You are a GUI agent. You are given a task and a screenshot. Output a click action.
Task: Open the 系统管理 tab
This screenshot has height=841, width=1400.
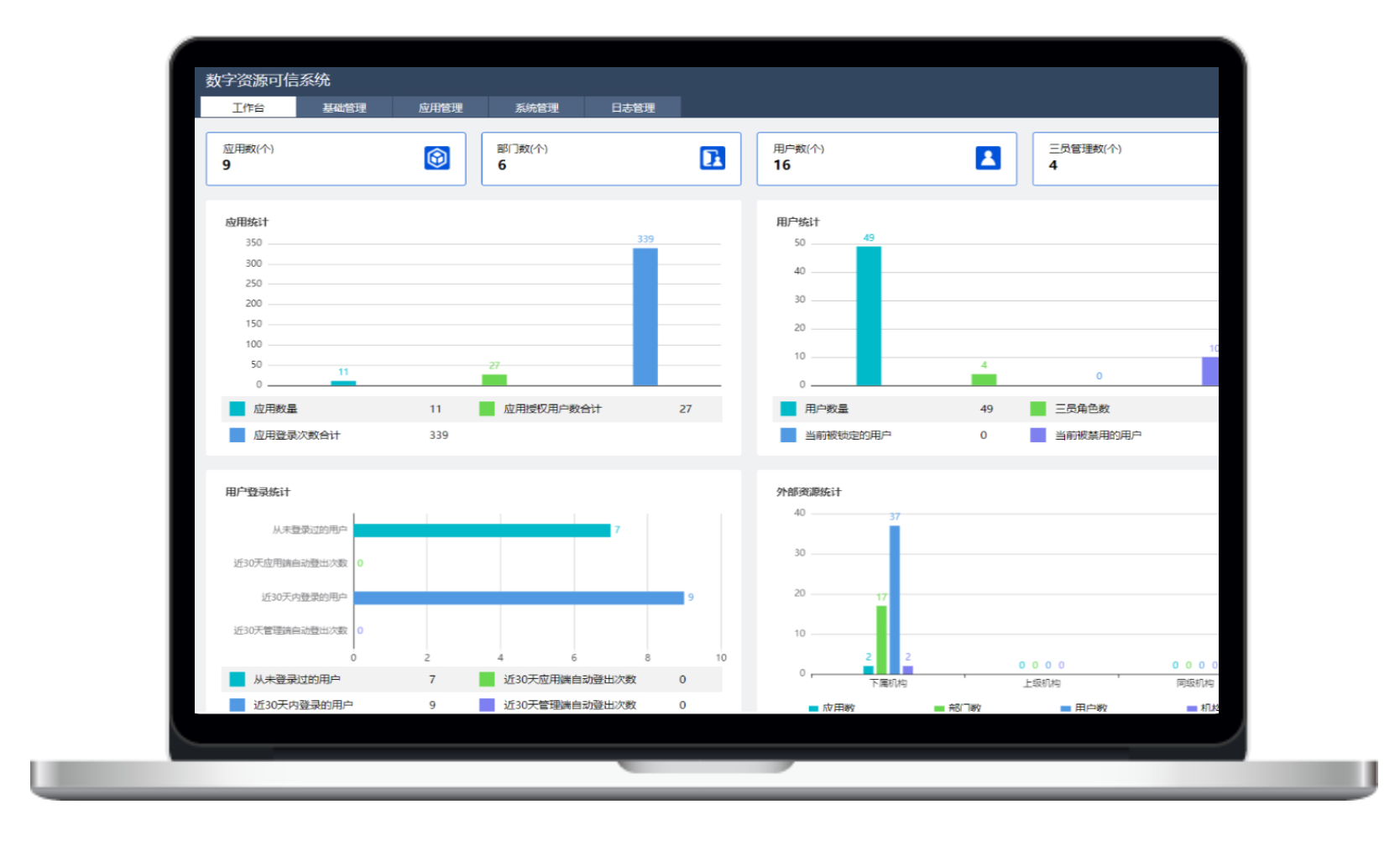pyautogui.click(x=536, y=107)
